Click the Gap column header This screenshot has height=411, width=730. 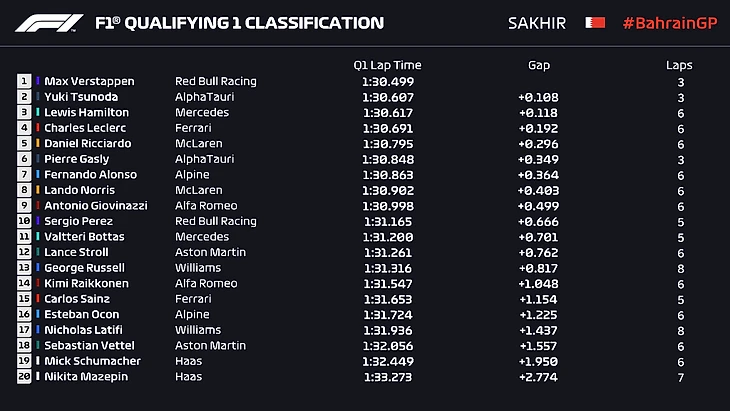(x=539, y=65)
